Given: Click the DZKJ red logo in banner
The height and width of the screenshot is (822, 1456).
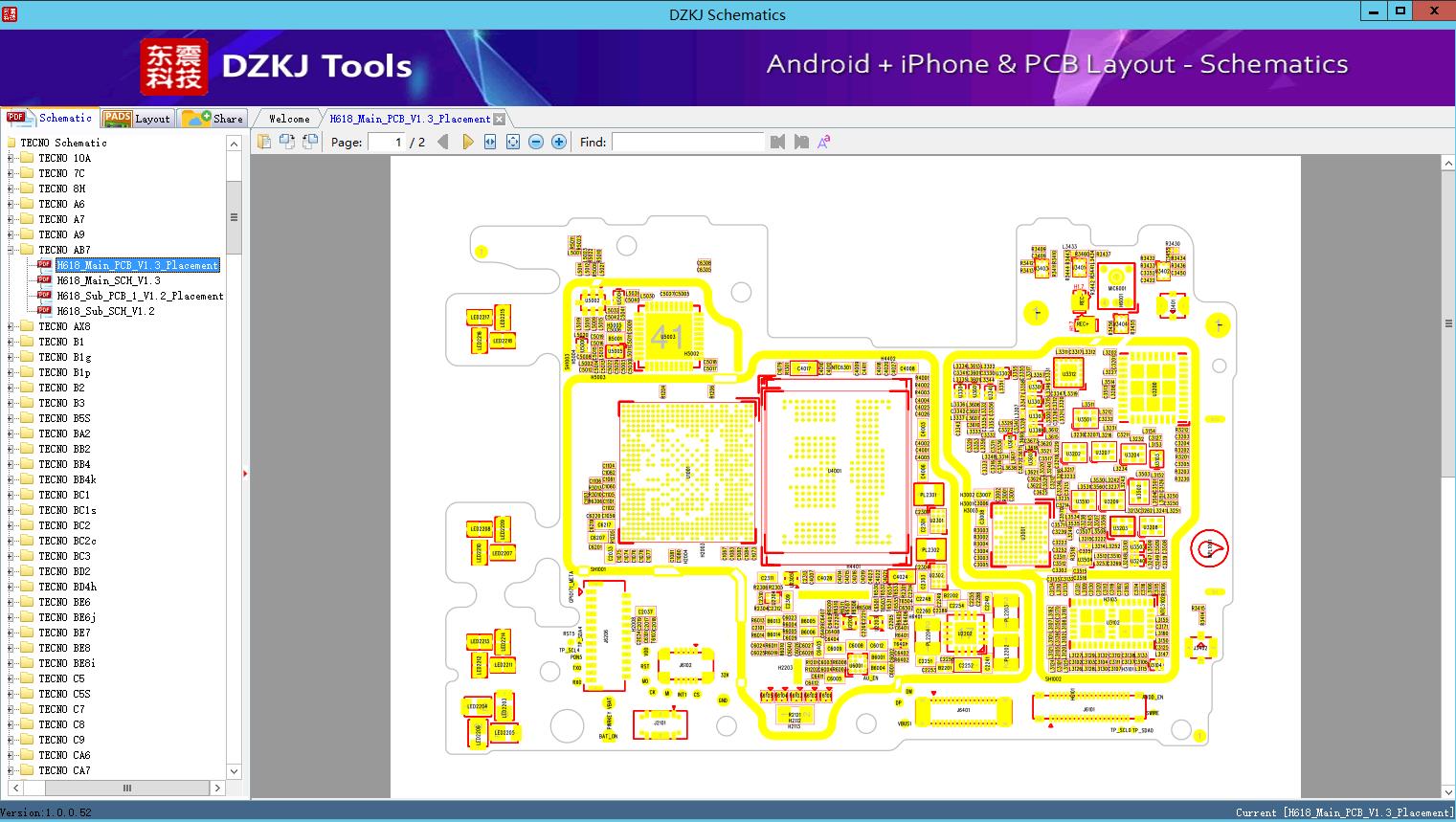Looking at the screenshot, I should point(174,67).
